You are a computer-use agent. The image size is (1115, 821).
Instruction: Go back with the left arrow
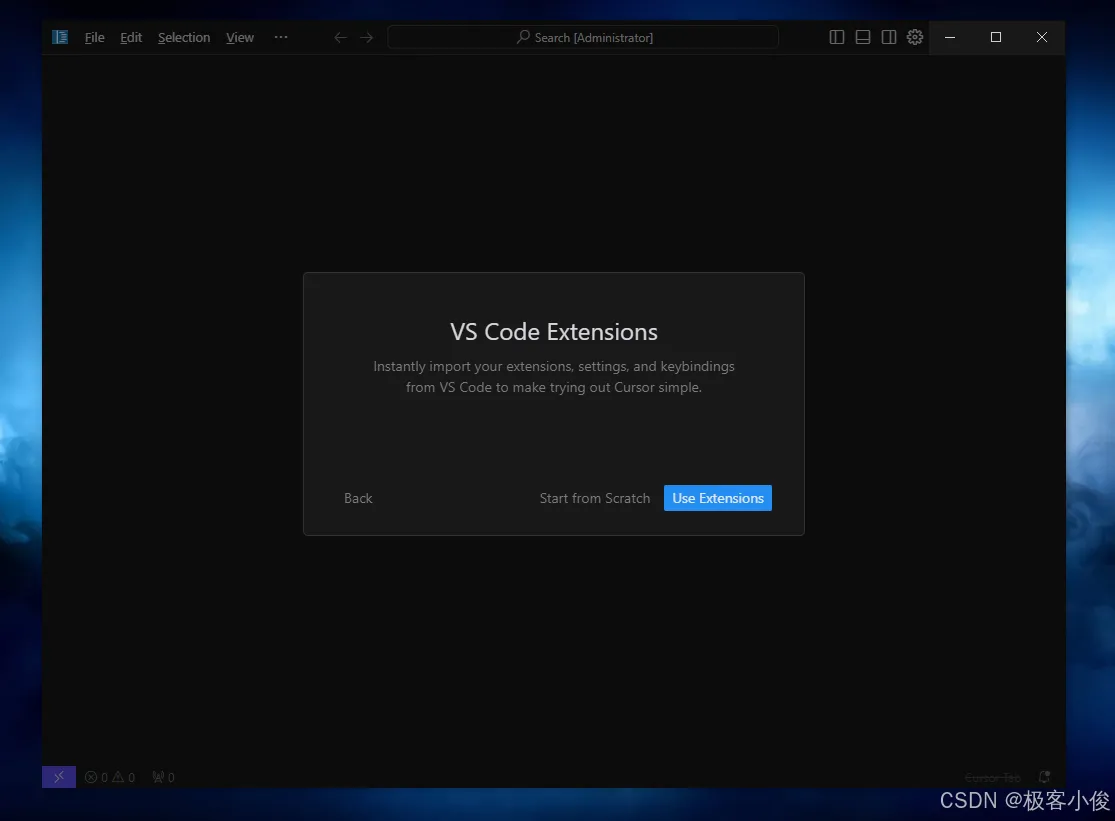coord(341,38)
